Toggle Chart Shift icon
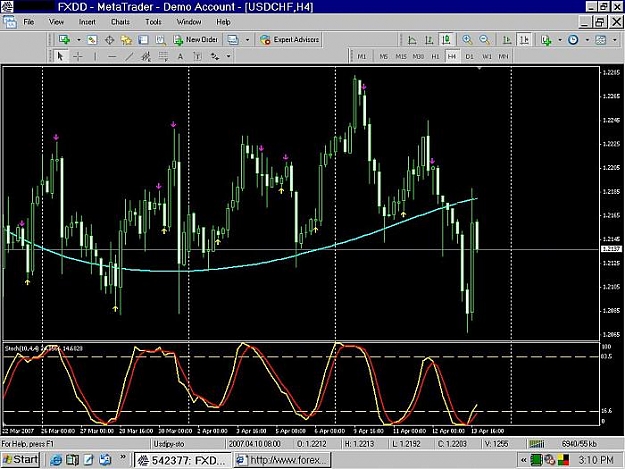625x469 pixels. pyautogui.click(x=524, y=39)
